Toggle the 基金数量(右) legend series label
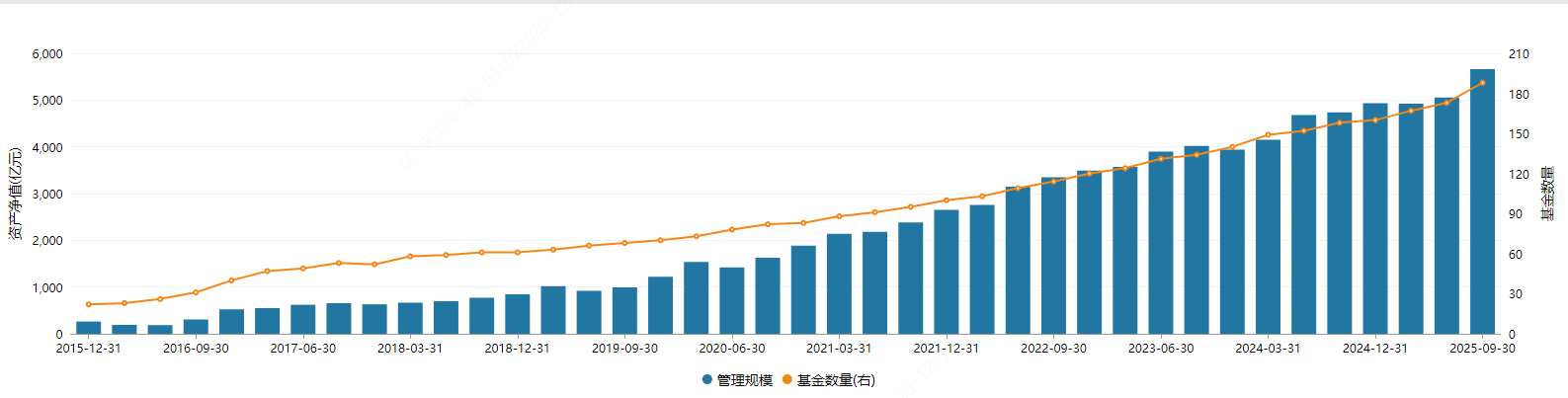1568x398 pixels. pos(836,380)
